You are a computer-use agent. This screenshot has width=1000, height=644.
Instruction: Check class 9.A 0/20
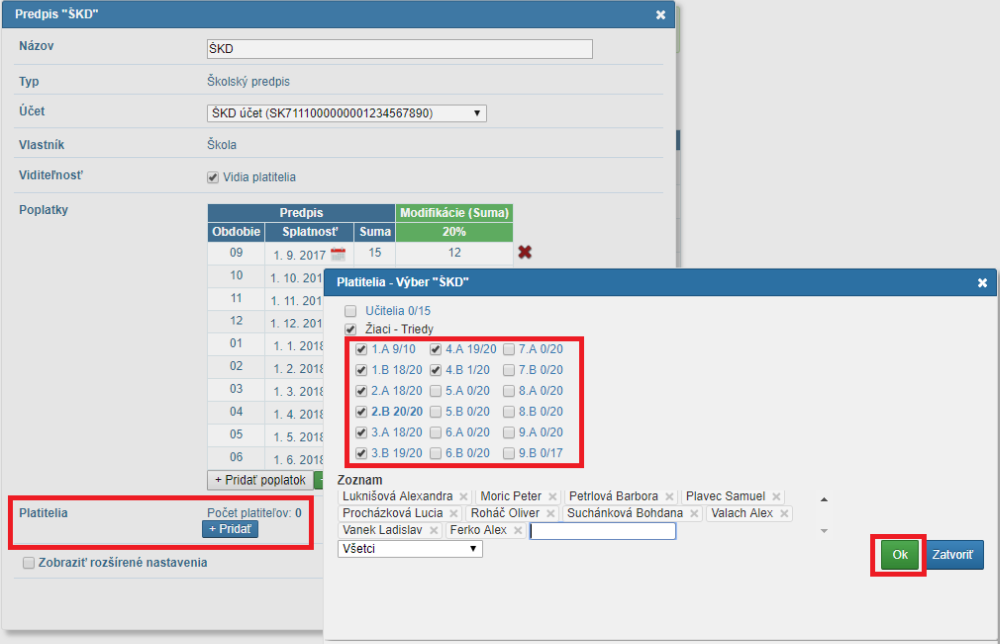pyautogui.click(x=509, y=433)
